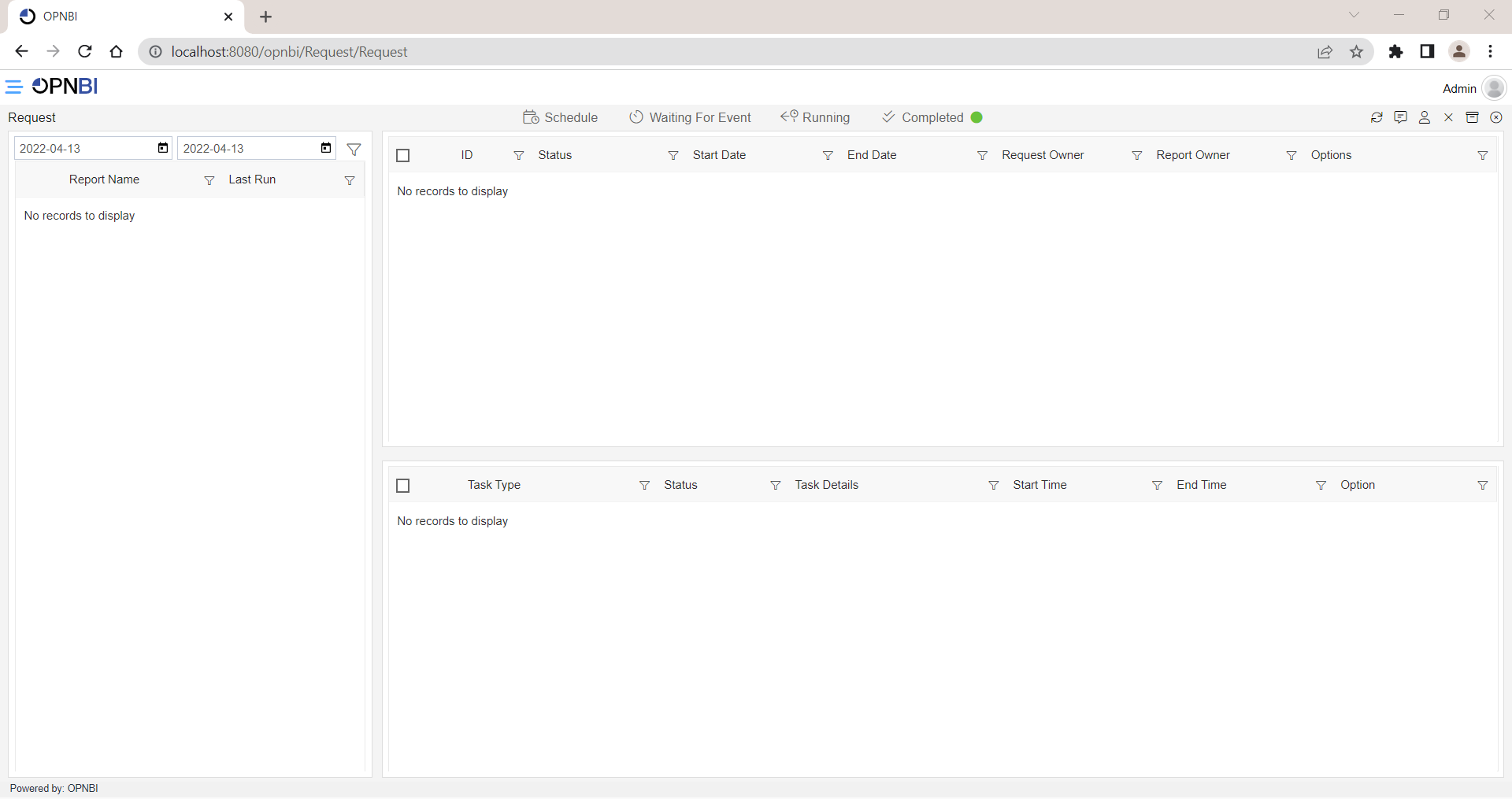The height and width of the screenshot is (799, 1512).
Task: Switch to Waiting For Event tab
Action: pyautogui.click(x=690, y=117)
